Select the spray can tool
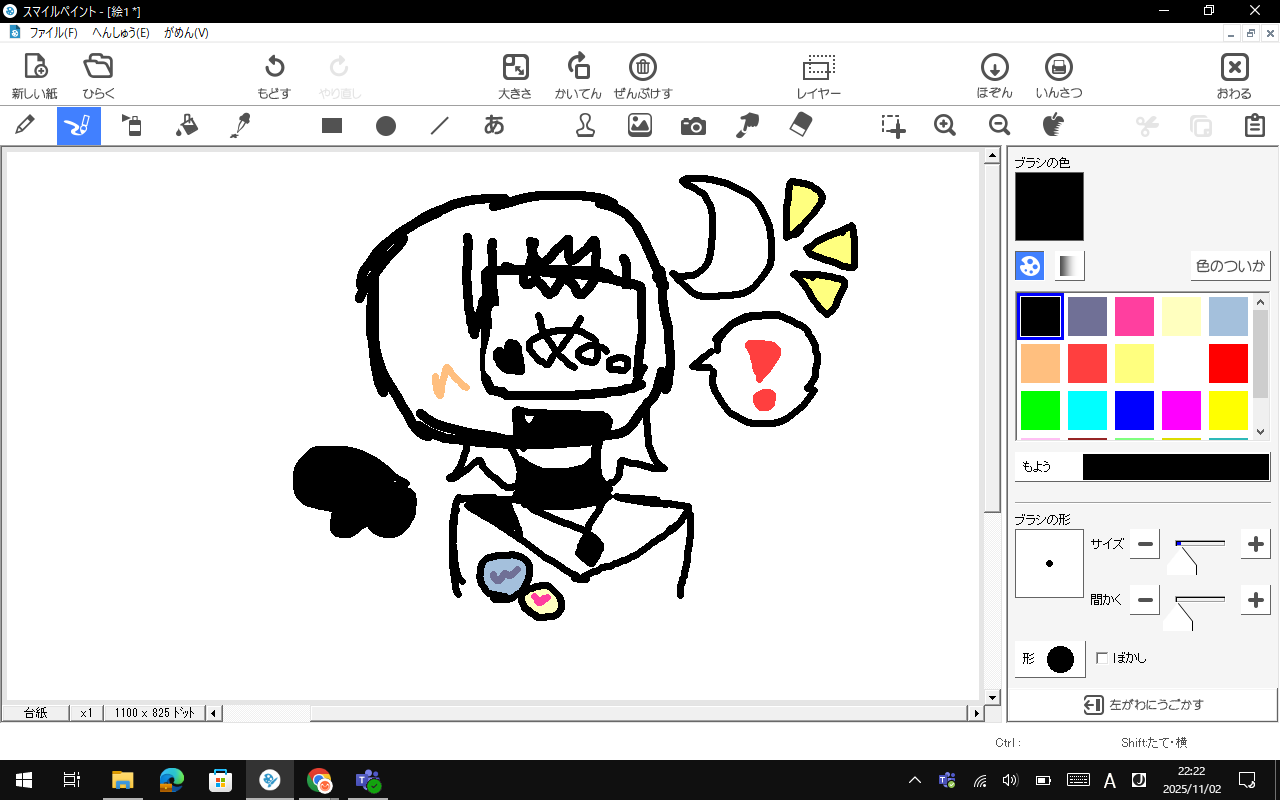 pos(132,125)
